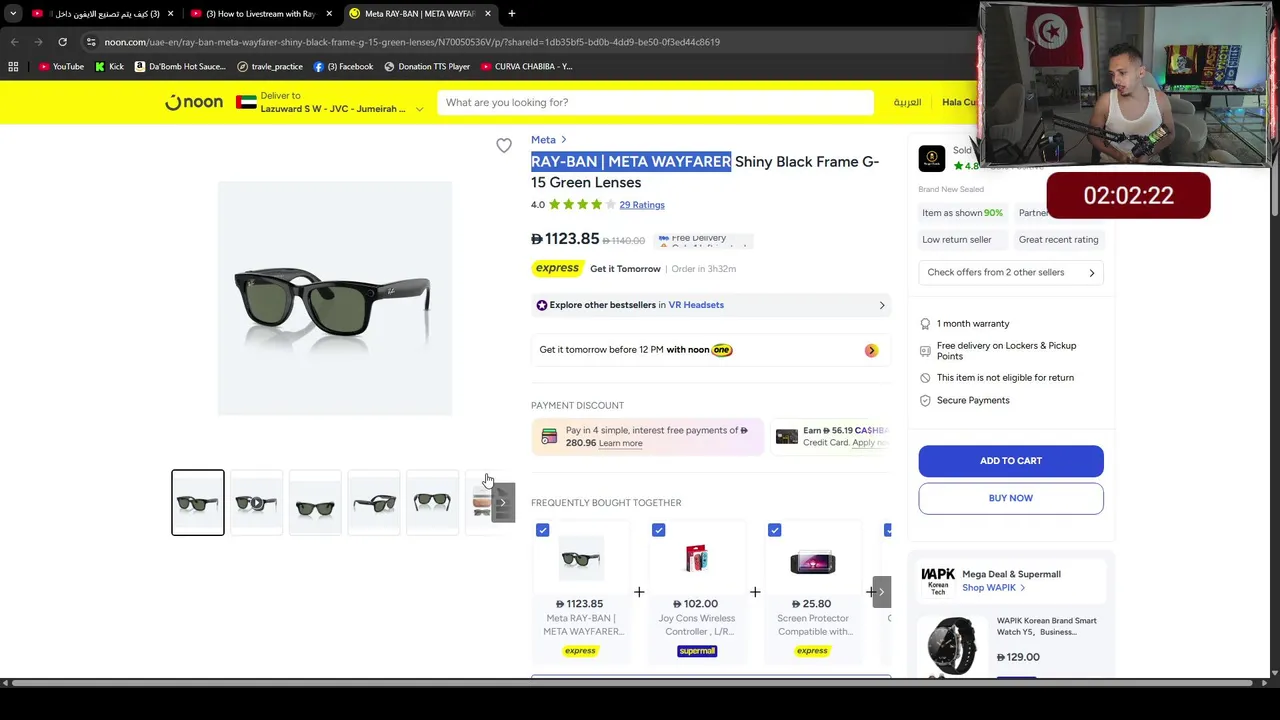1280x720 pixels.
Task: Click ADD TO CART button
Action: pyautogui.click(x=1011, y=461)
